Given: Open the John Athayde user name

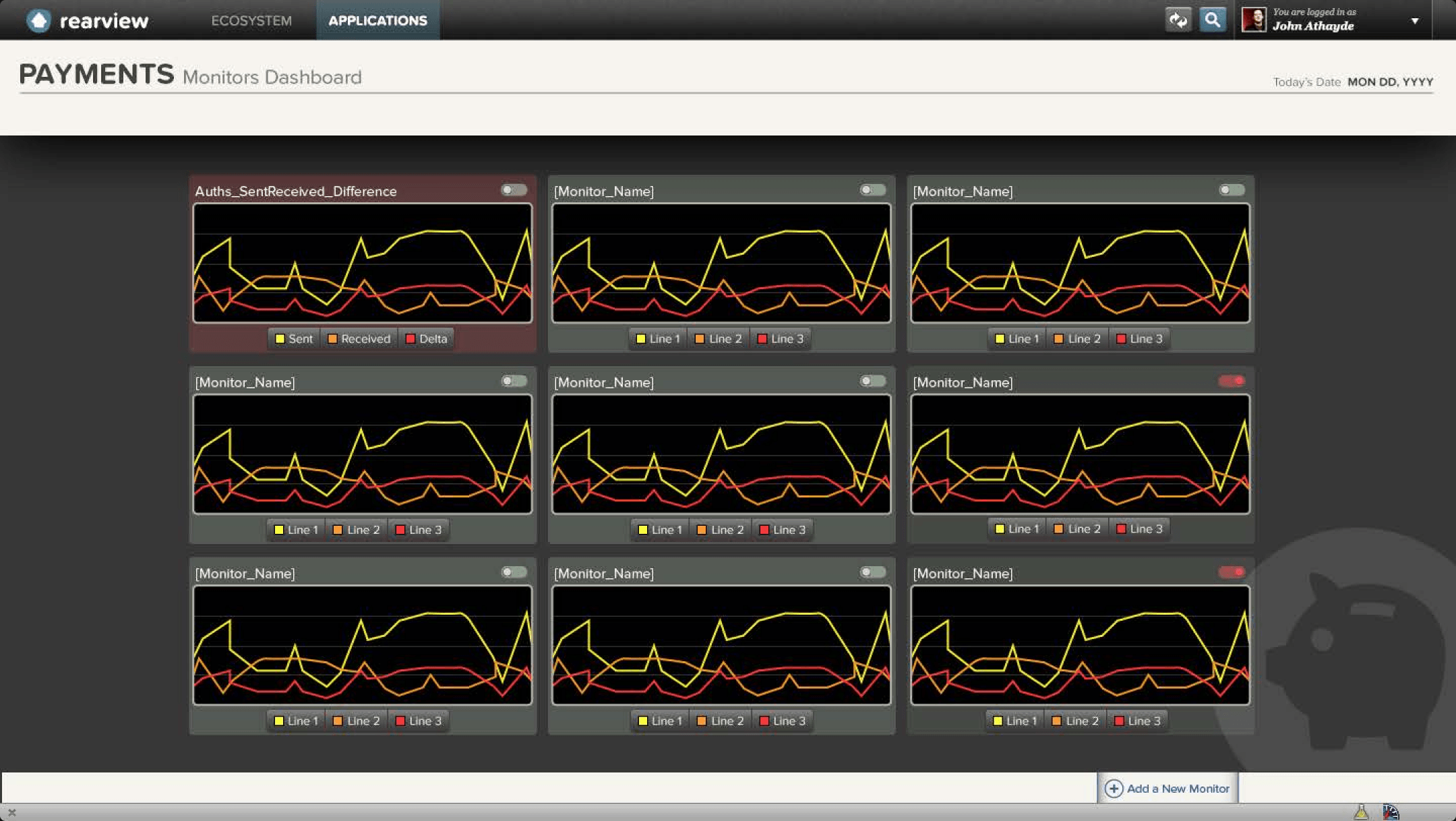Looking at the screenshot, I should tap(1313, 26).
